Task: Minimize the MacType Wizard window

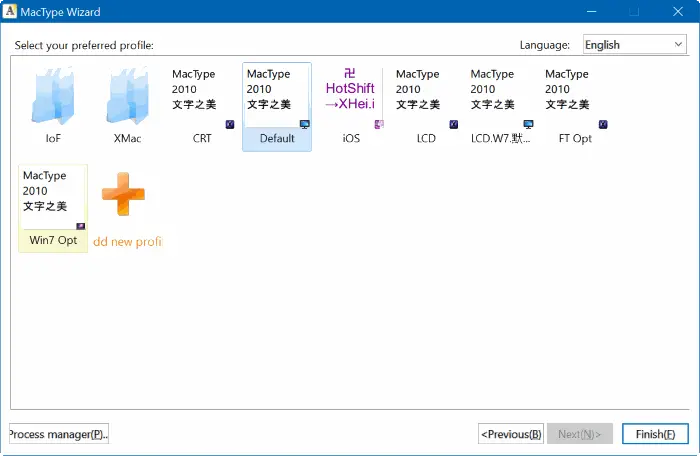Action: click(x=592, y=12)
